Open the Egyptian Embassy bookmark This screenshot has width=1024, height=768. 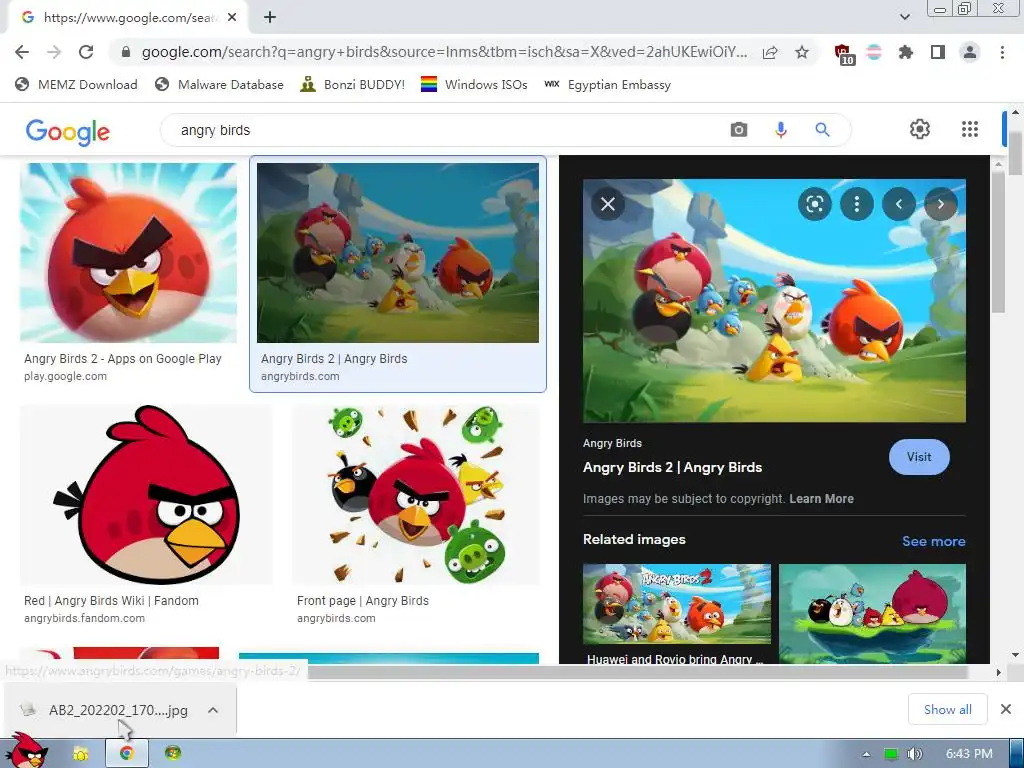pos(607,84)
